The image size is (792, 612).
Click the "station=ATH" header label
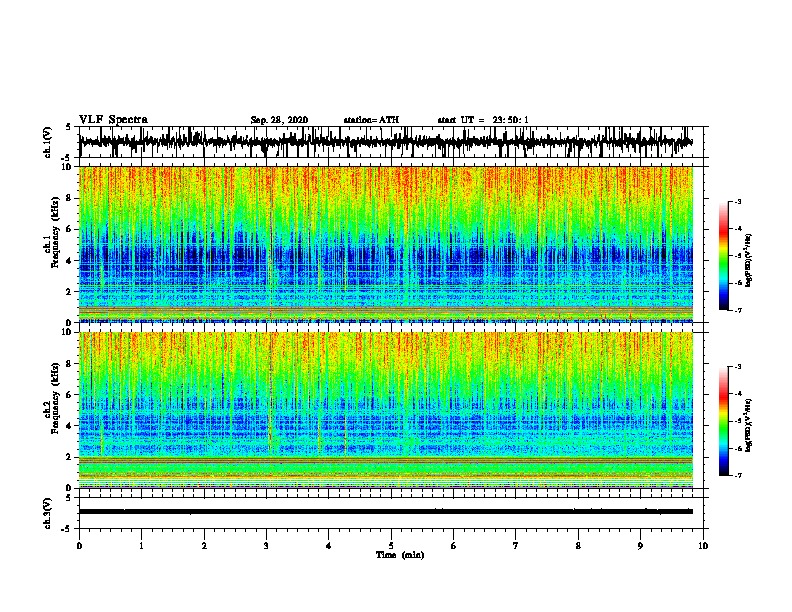[x=371, y=120]
